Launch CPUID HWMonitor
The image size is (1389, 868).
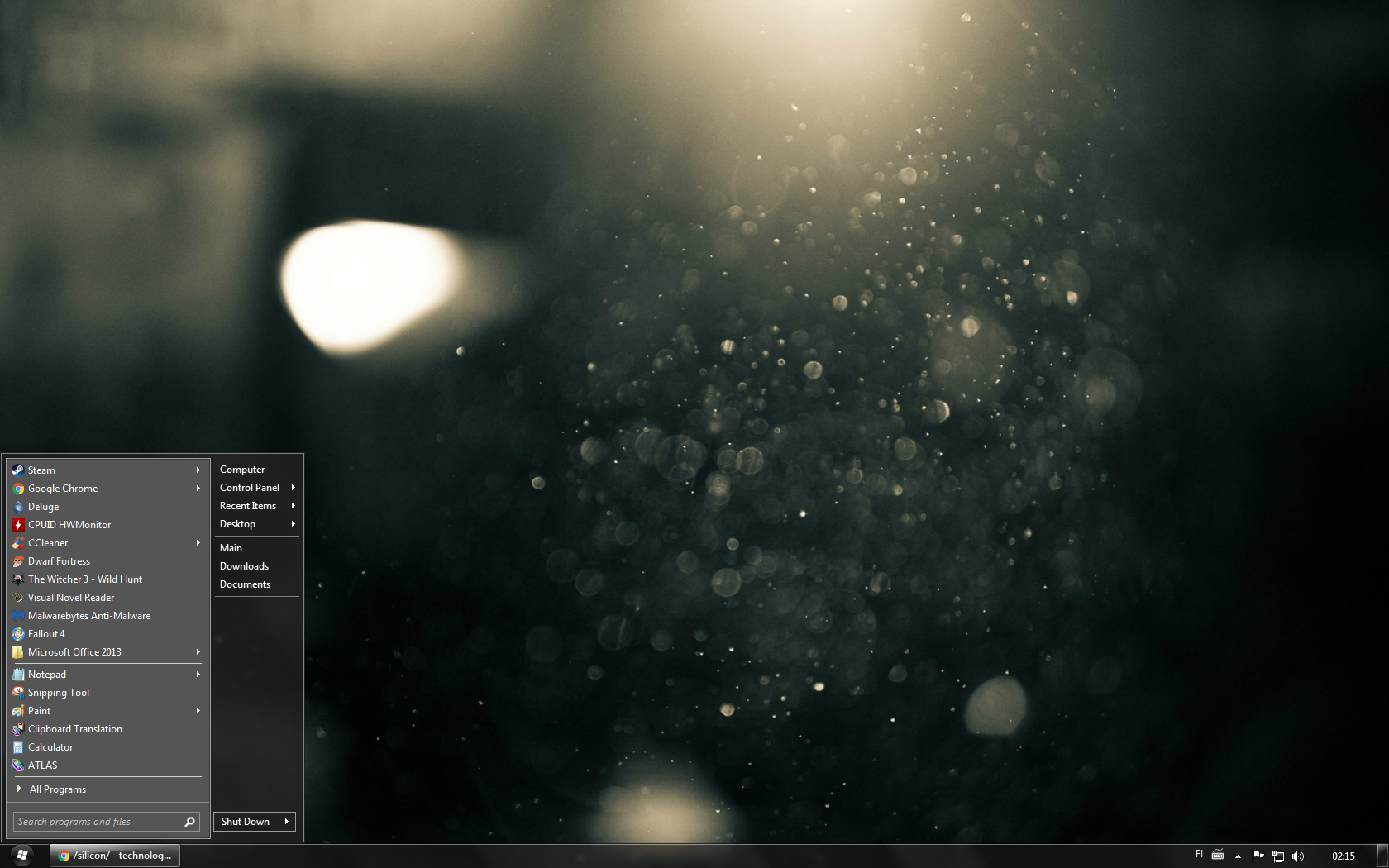[69, 525]
